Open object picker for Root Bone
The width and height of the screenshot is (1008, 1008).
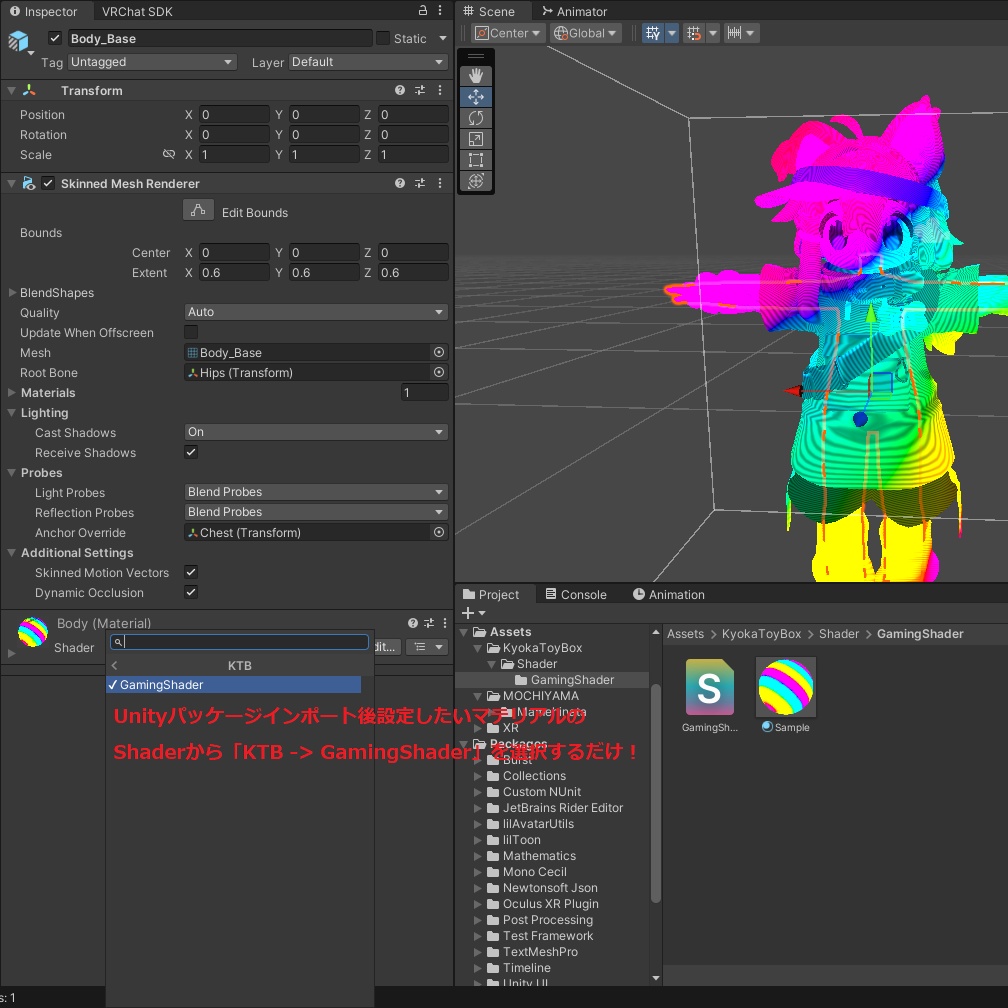point(439,372)
